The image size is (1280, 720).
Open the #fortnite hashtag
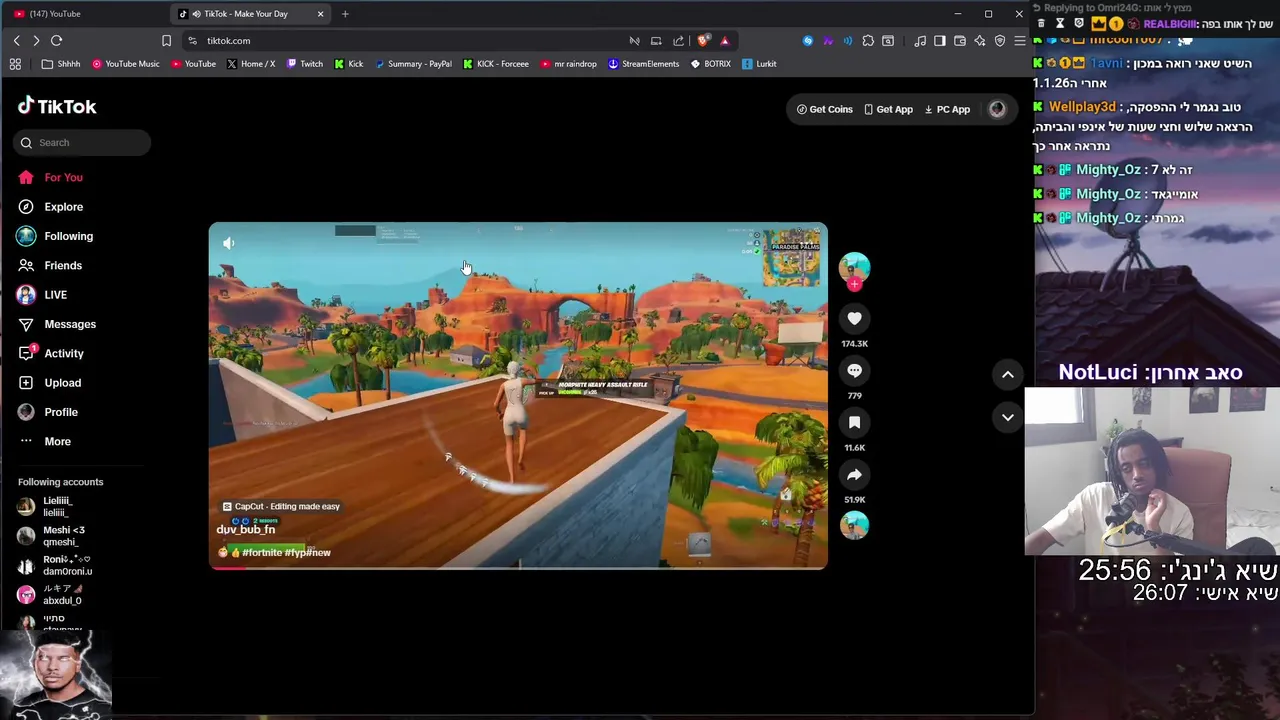(263, 552)
